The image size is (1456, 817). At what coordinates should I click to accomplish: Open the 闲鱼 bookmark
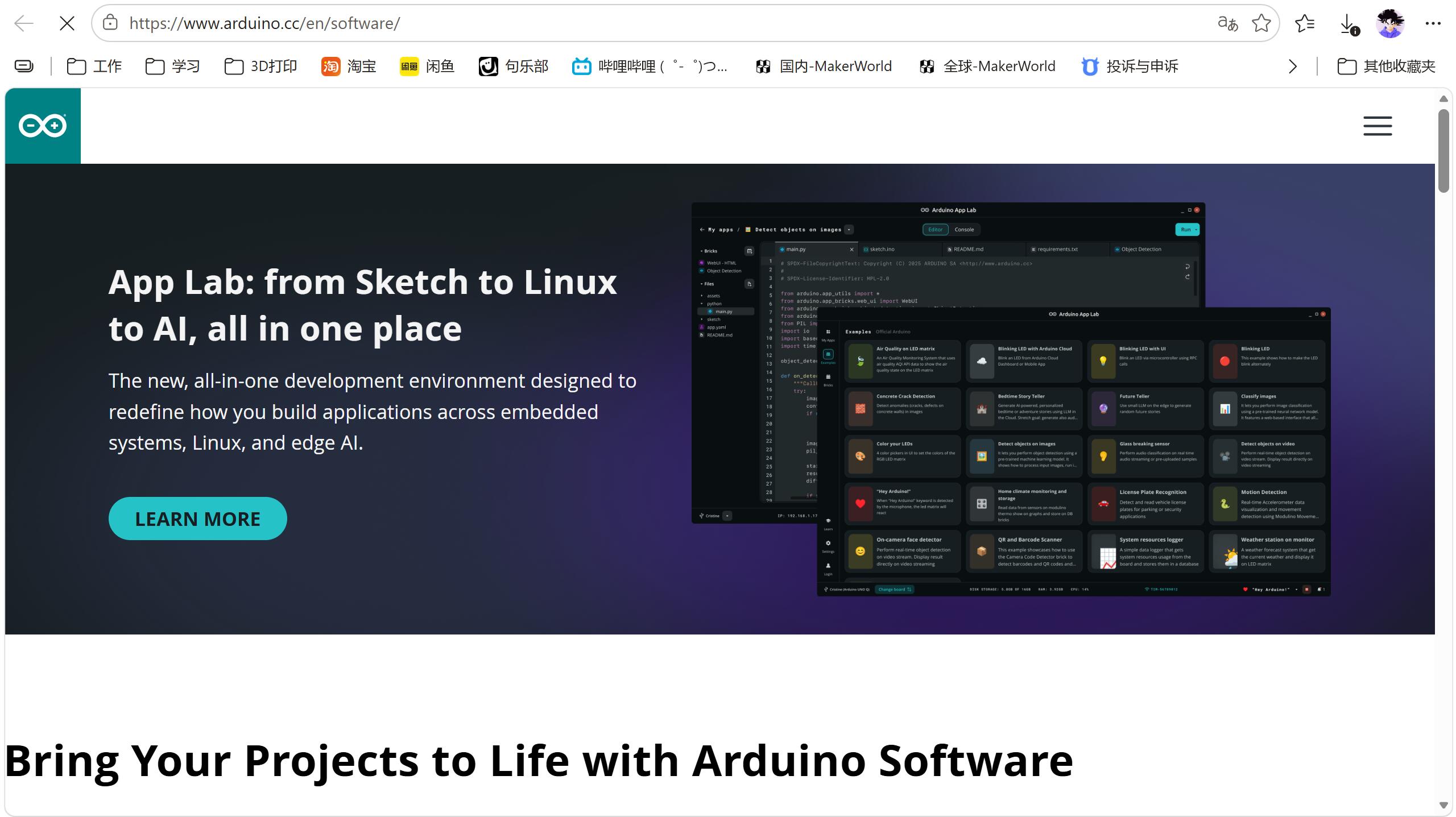point(427,67)
